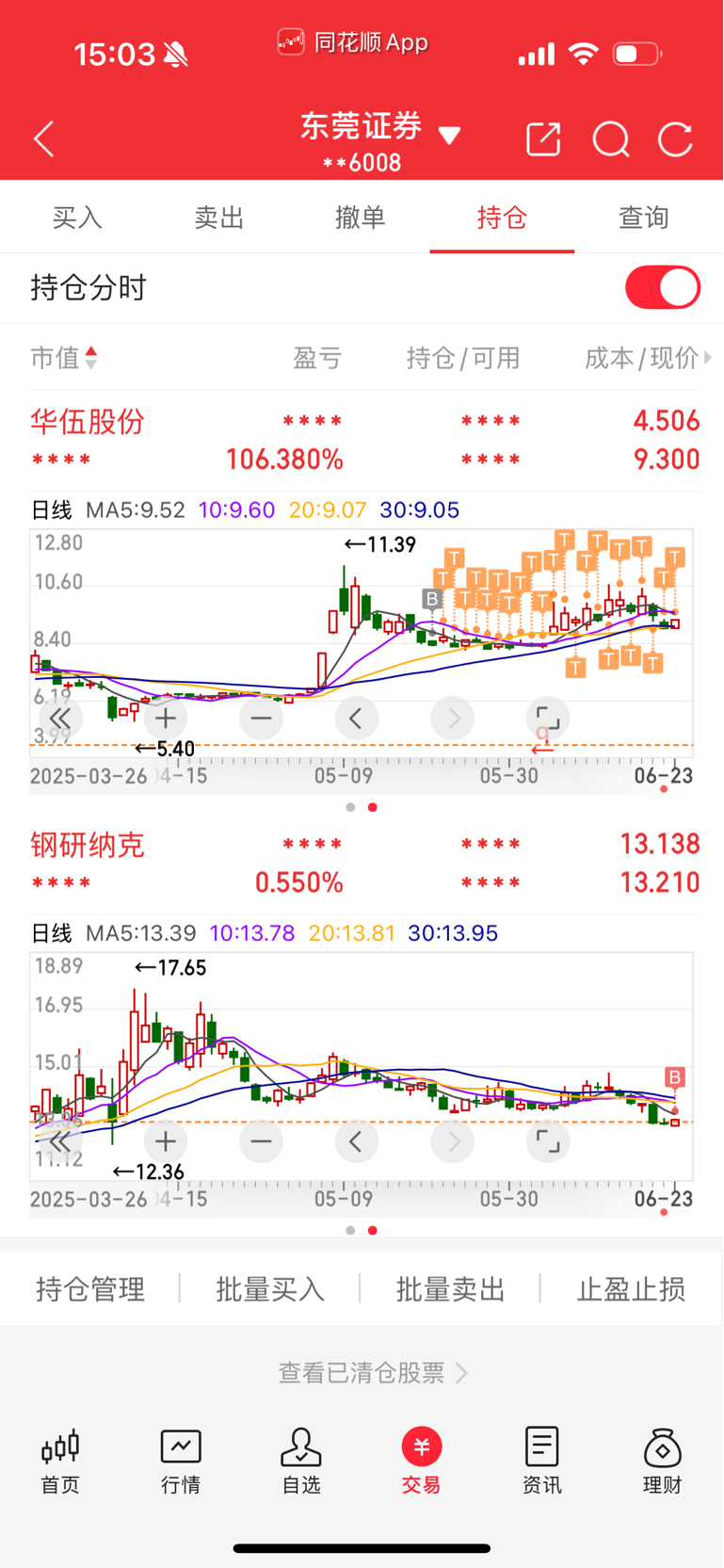
Task: Tap the 日线 label on 钢研纳克 chart
Action: 52,933
